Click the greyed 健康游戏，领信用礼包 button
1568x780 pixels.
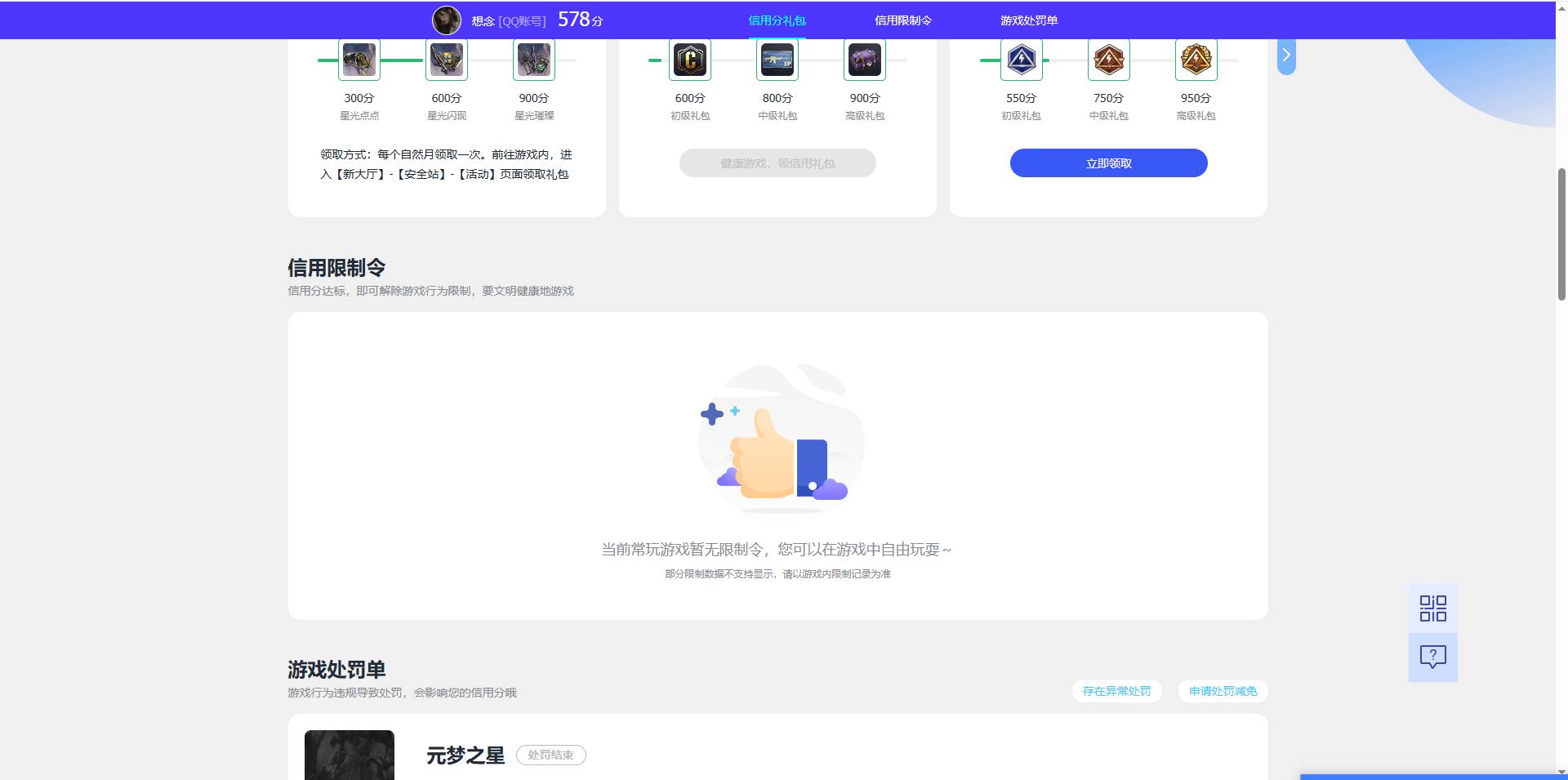[777, 163]
